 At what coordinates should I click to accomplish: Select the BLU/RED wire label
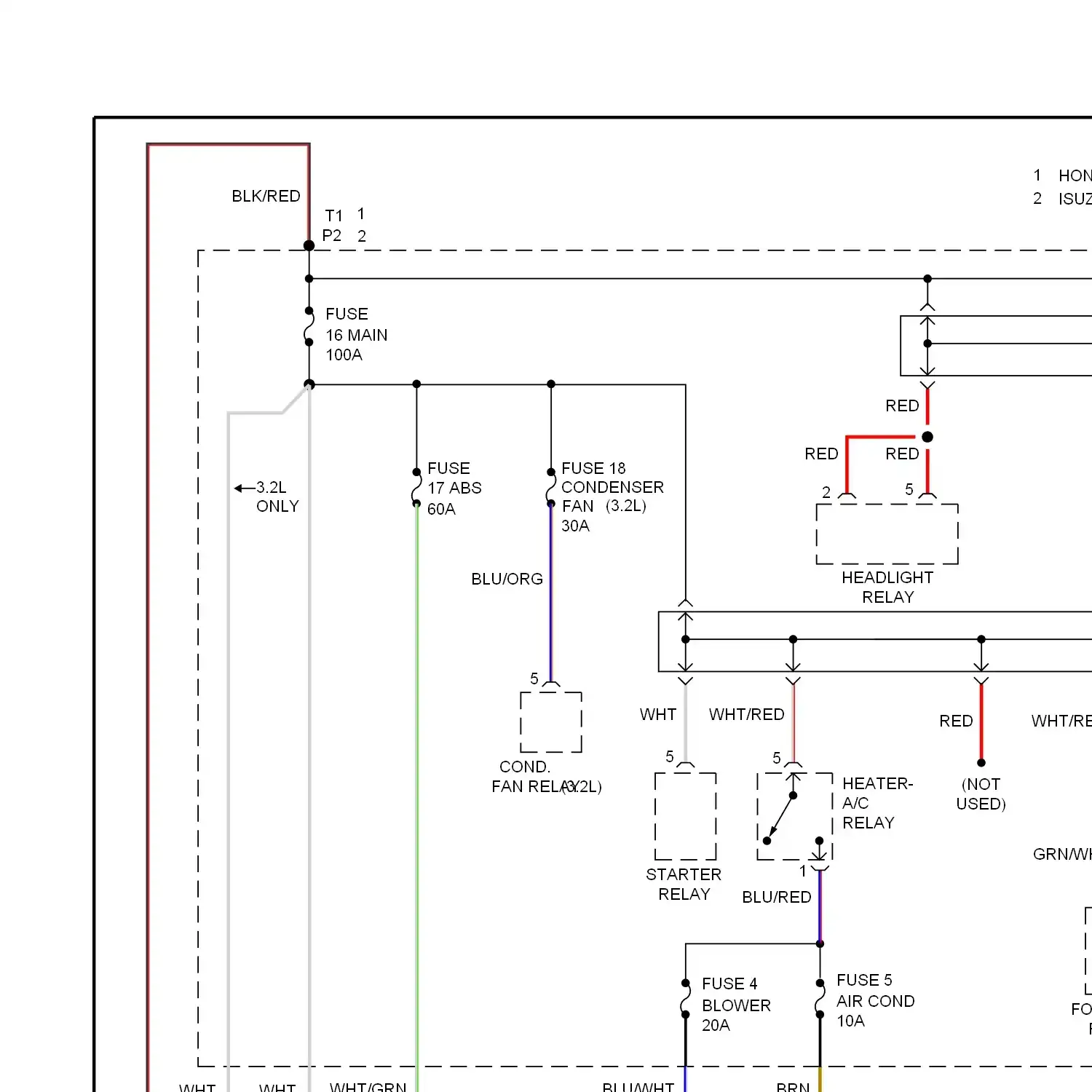pos(776,897)
